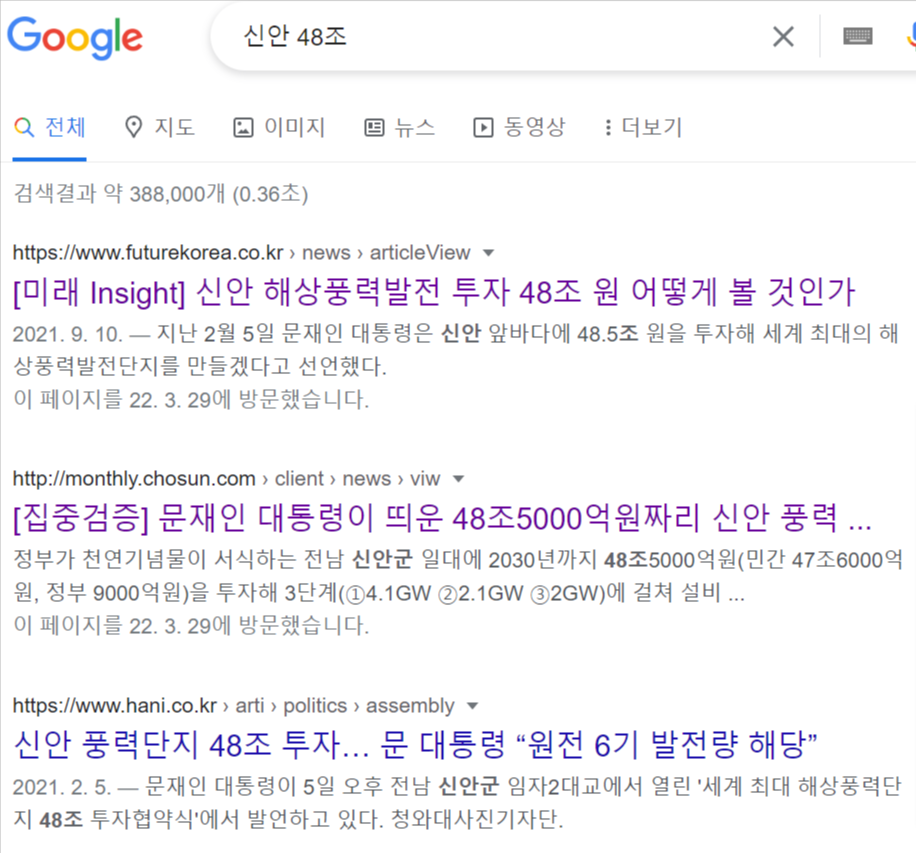Expand hani.co.kr result options arrow
Image resolution: width=916 pixels, height=853 pixels.
[x=473, y=706]
